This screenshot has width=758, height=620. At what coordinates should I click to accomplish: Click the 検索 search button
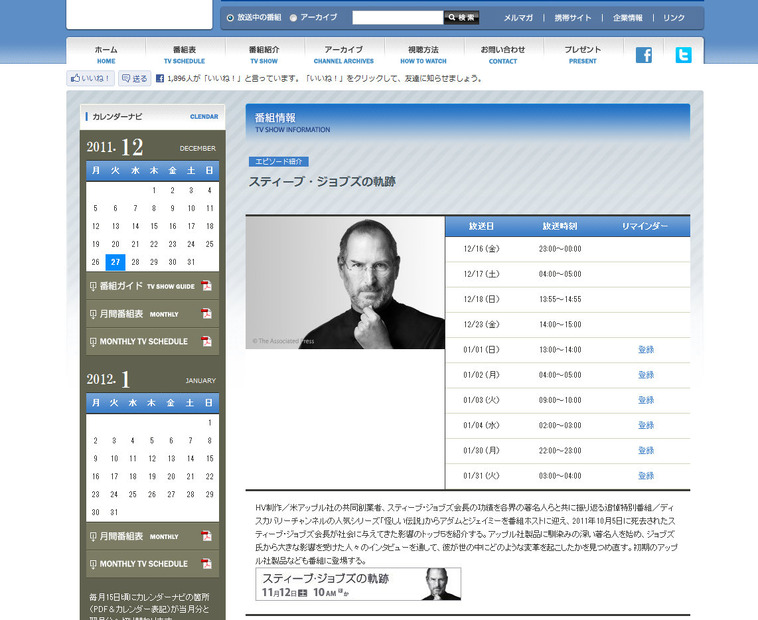[x=461, y=17]
